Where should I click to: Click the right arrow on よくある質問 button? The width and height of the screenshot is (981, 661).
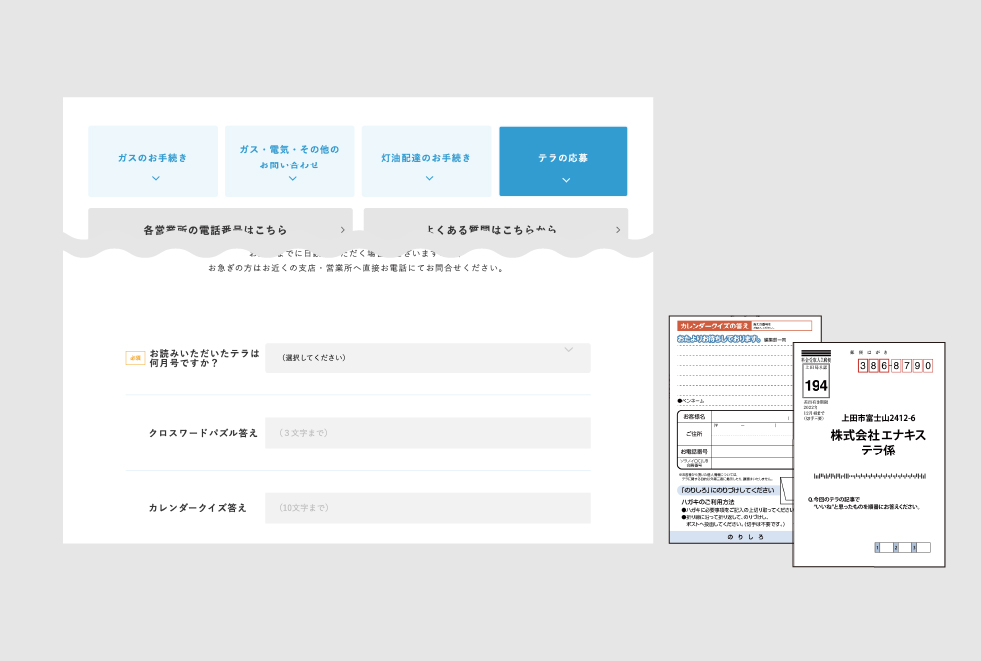(x=618, y=230)
